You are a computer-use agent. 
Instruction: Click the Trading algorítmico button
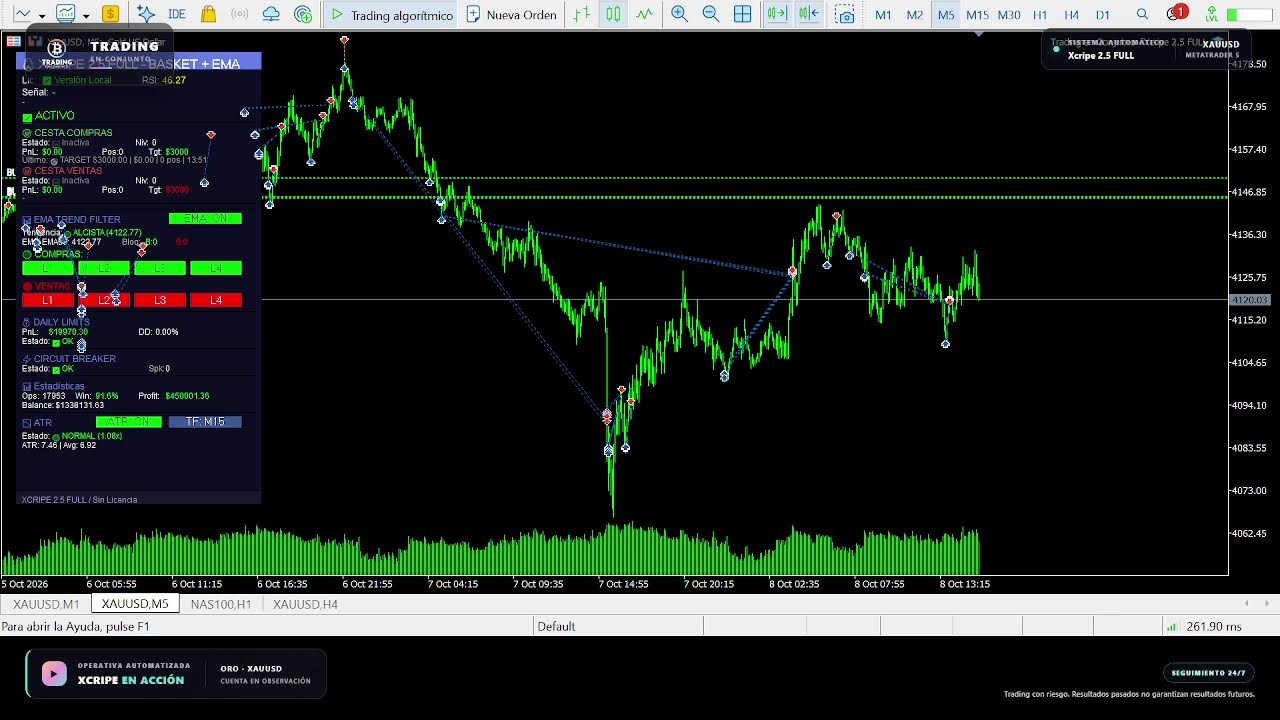pyautogui.click(x=392, y=14)
